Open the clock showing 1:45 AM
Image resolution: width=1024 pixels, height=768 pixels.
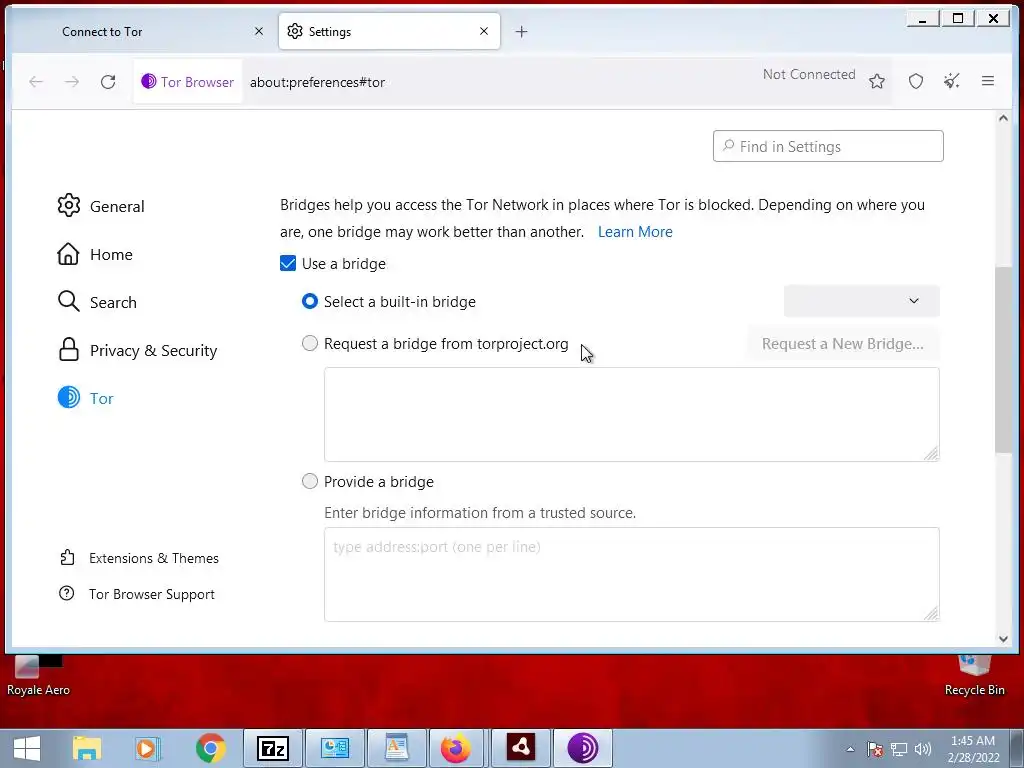(x=973, y=749)
